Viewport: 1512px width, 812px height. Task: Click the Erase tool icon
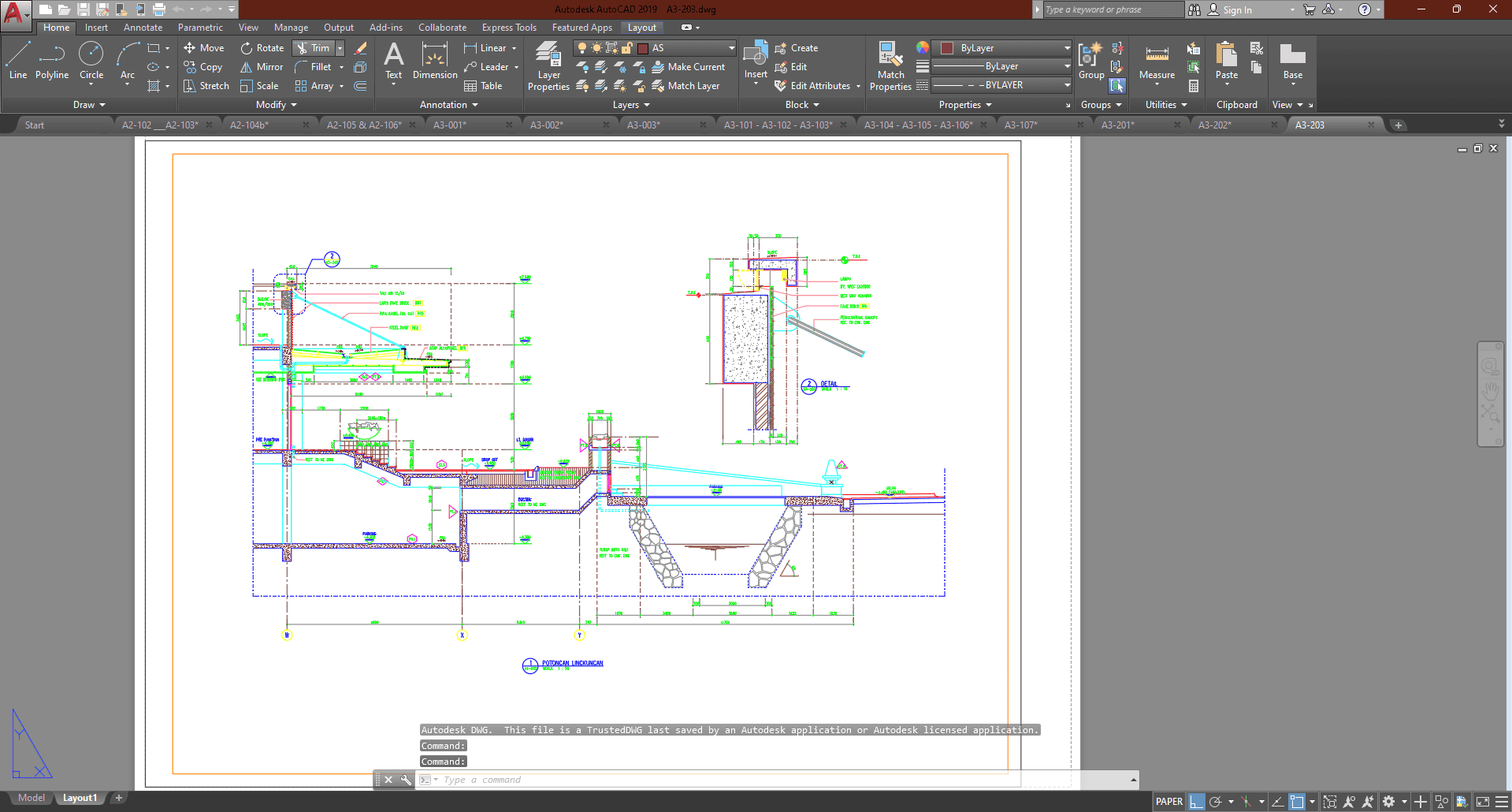(361, 48)
